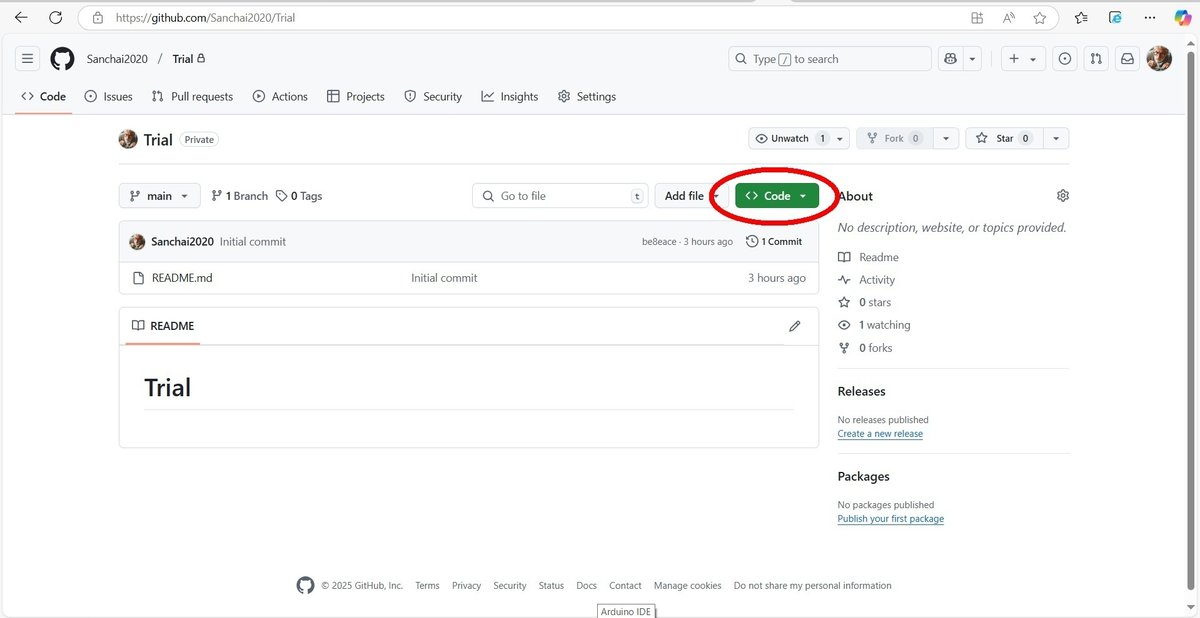Open Copilot chat icon in header
The width and height of the screenshot is (1200, 618).
[950, 59]
